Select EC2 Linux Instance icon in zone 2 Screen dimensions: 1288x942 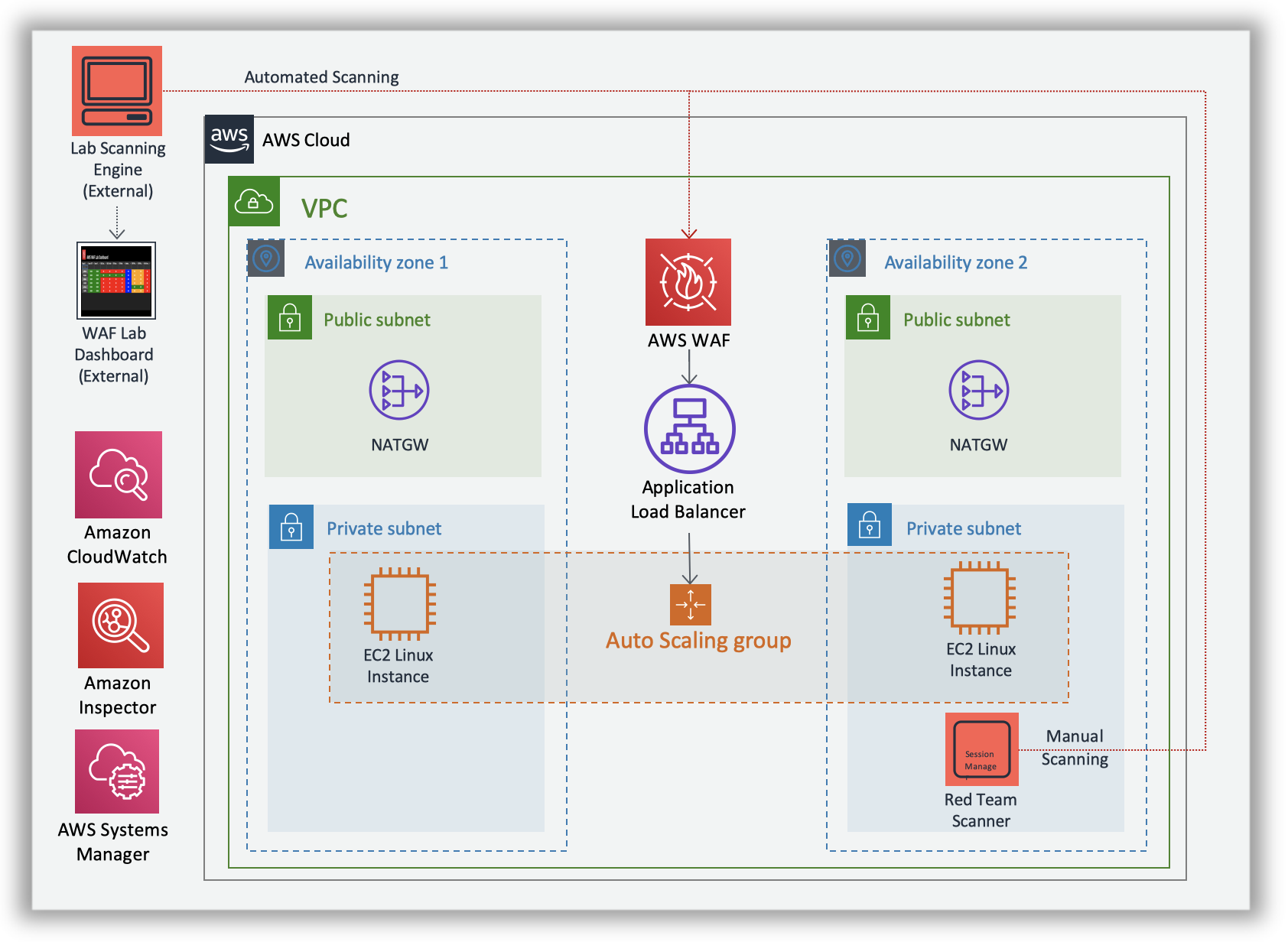980,598
